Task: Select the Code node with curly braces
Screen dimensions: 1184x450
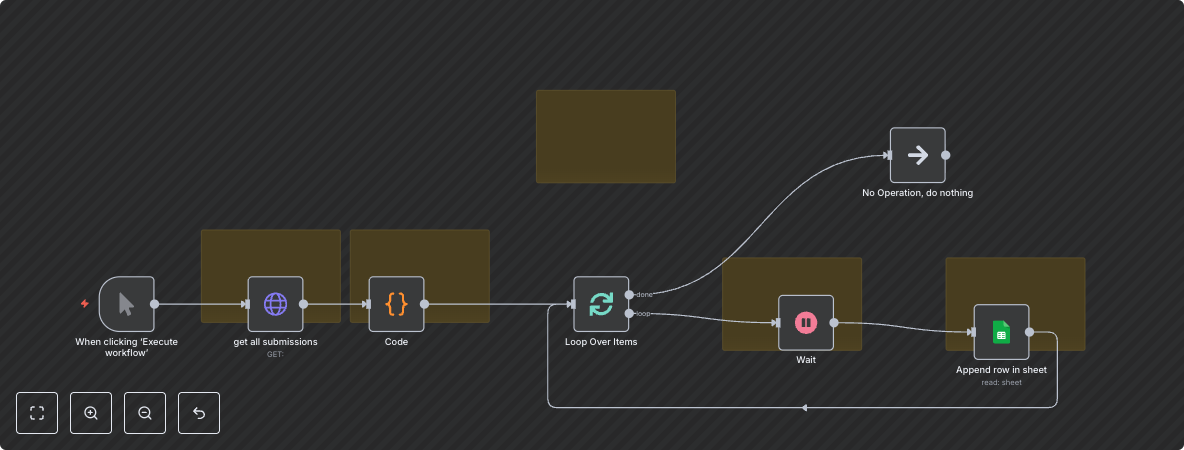Action: (x=396, y=304)
